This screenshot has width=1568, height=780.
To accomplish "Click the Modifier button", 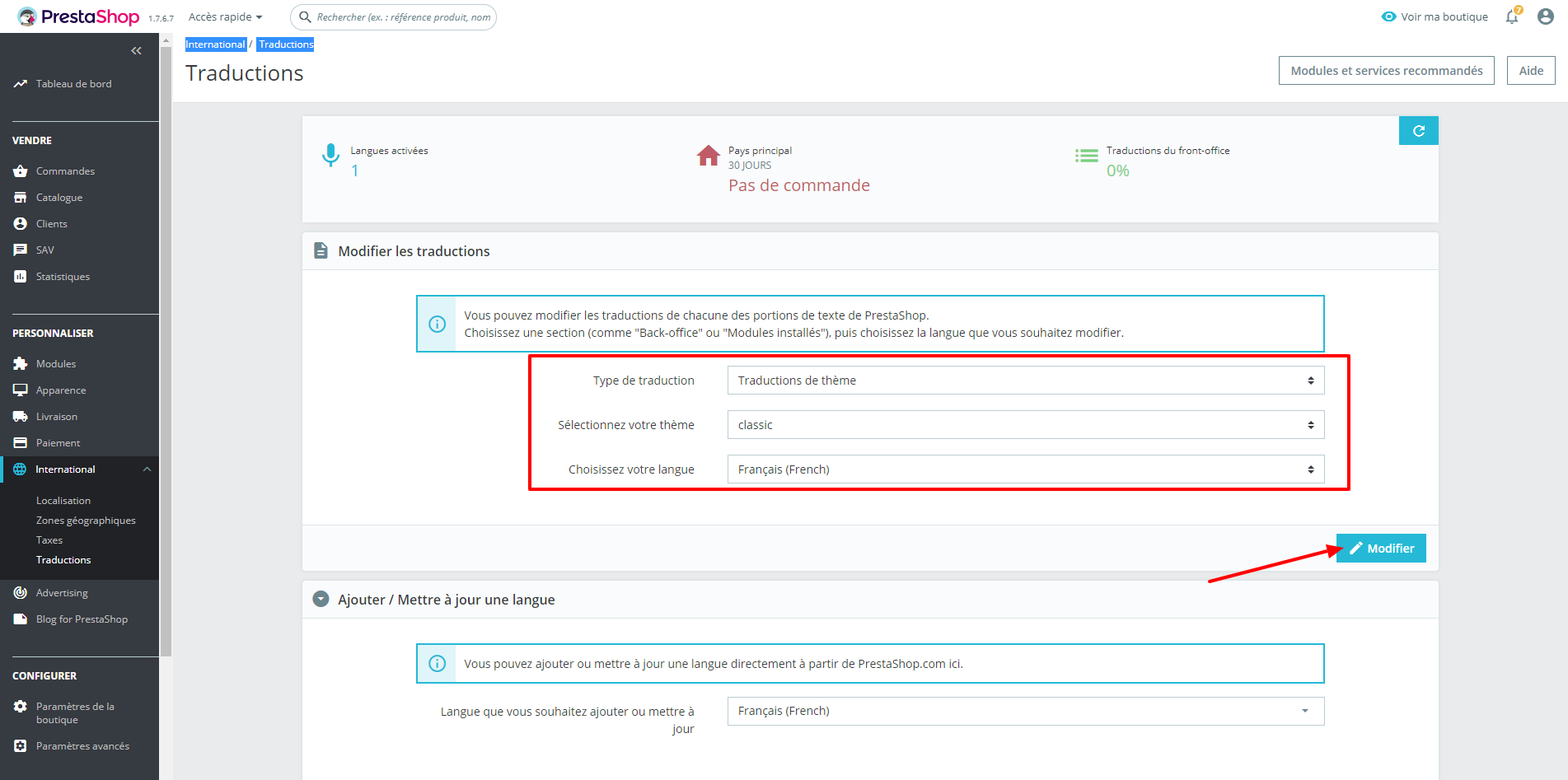I will 1381,549.
